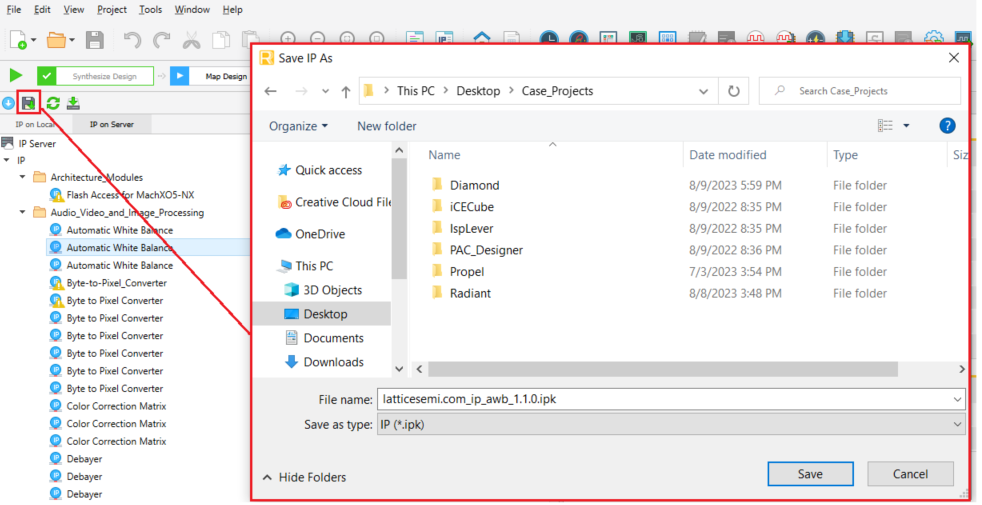Click the Synthesize Design step button

point(95,76)
